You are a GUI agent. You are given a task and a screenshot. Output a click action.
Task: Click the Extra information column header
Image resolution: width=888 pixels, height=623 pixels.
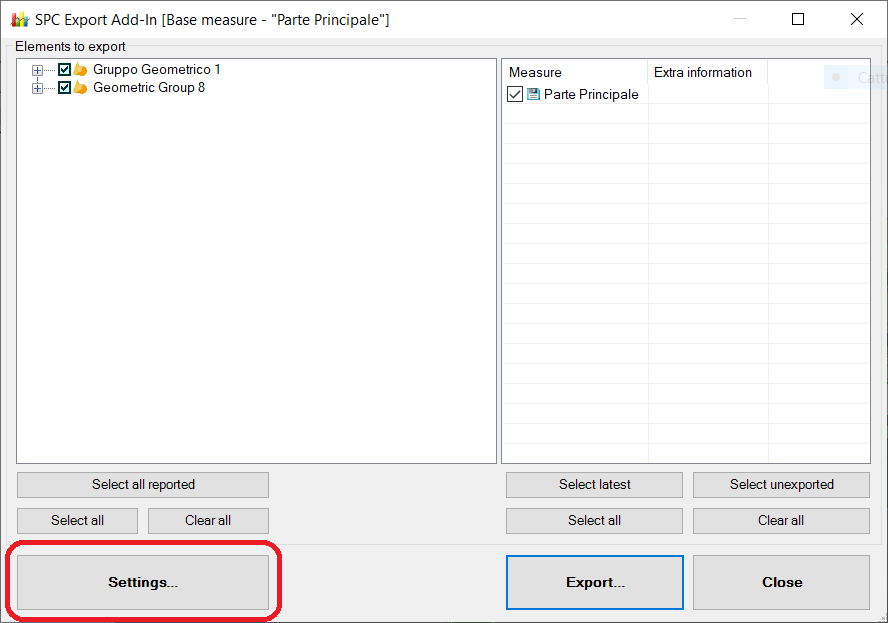[x=707, y=72]
